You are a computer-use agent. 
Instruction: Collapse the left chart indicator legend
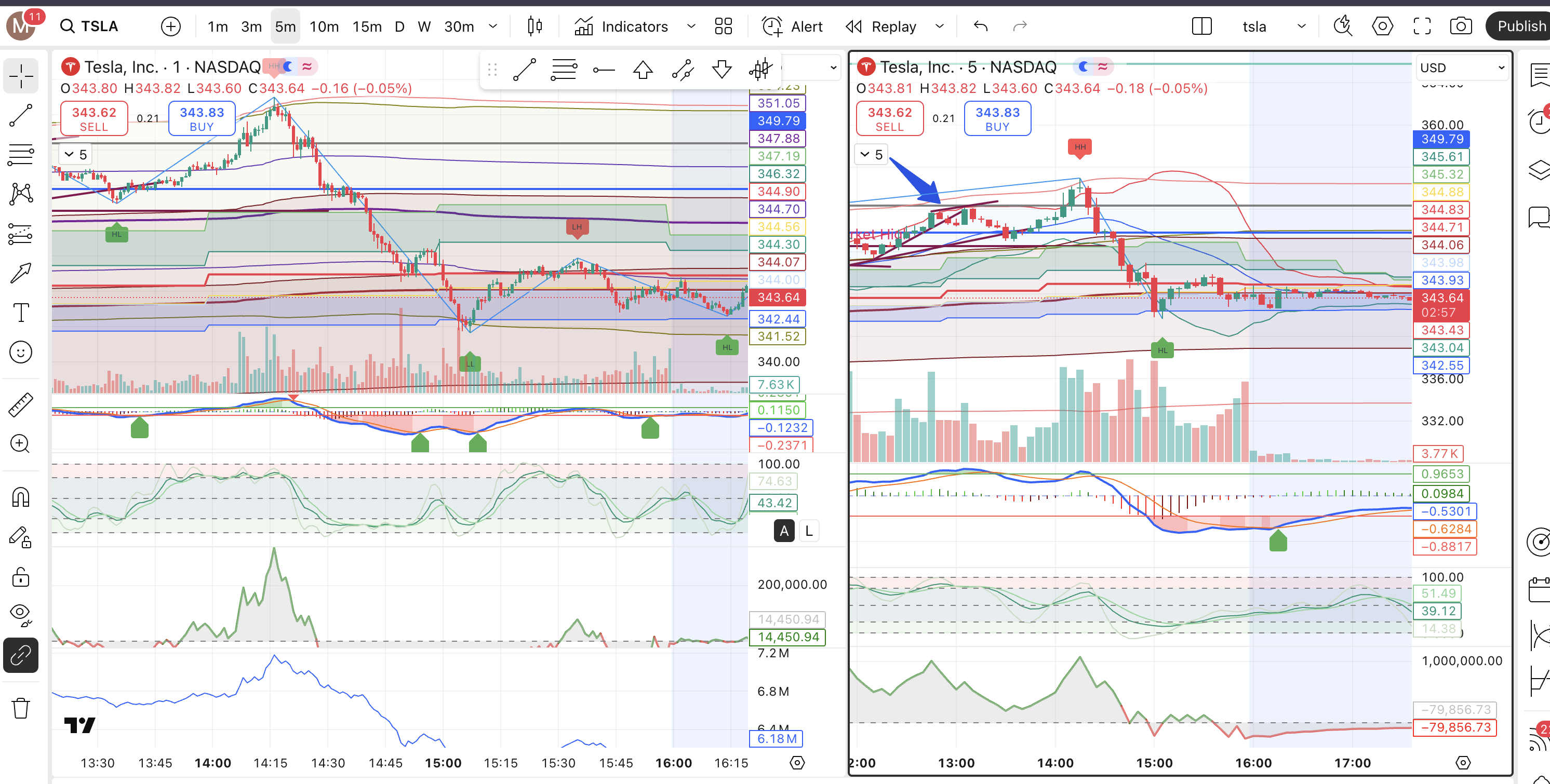[x=76, y=155]
